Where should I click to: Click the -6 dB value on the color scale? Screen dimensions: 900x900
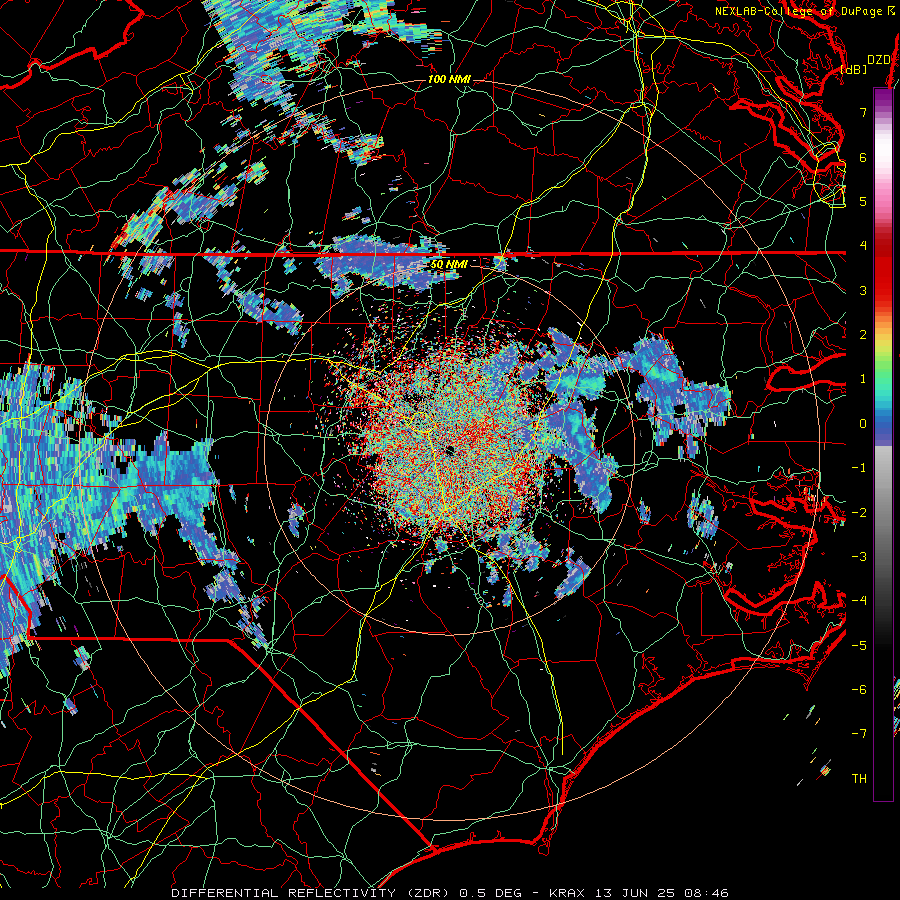[x=859, y=690]
